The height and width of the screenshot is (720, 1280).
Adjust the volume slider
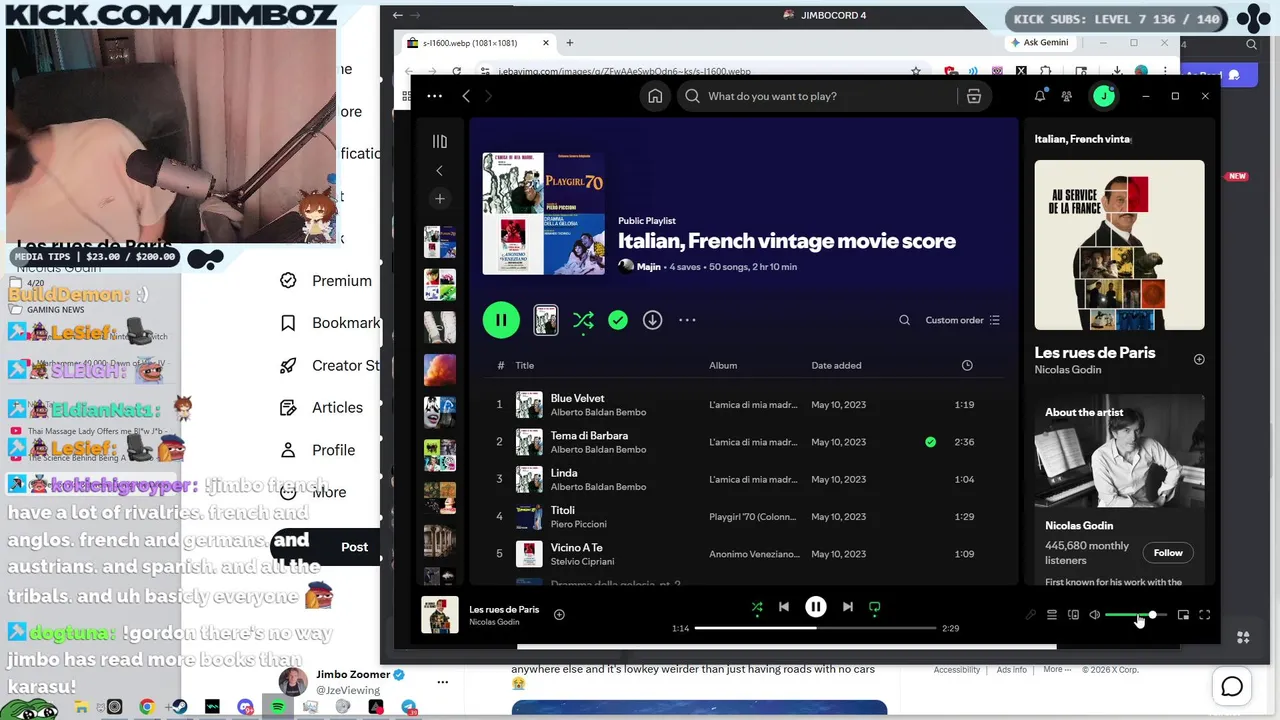coord(1135,615)
